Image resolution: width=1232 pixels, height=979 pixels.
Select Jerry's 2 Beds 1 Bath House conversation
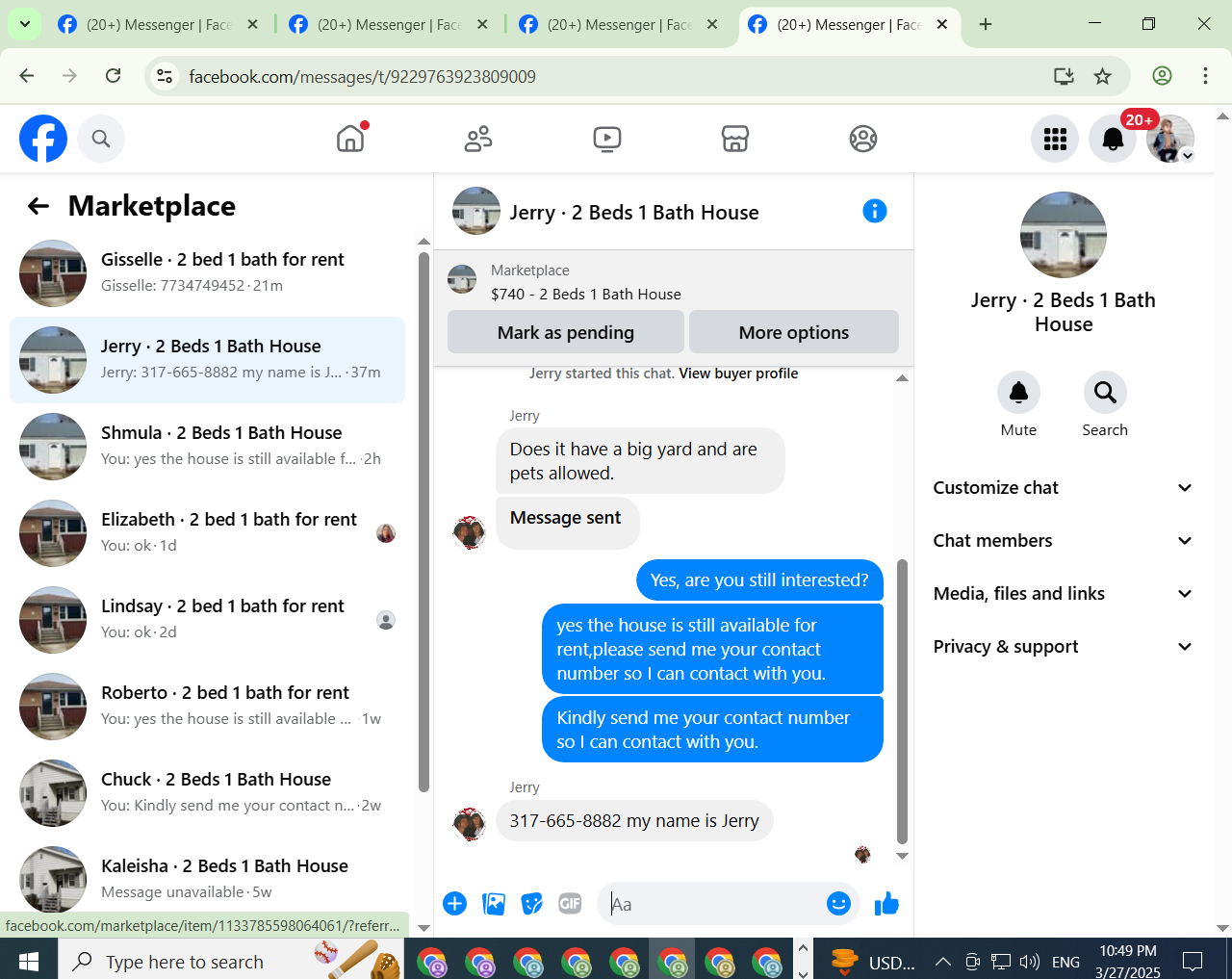pyautogui.click(x=207, y=360)
